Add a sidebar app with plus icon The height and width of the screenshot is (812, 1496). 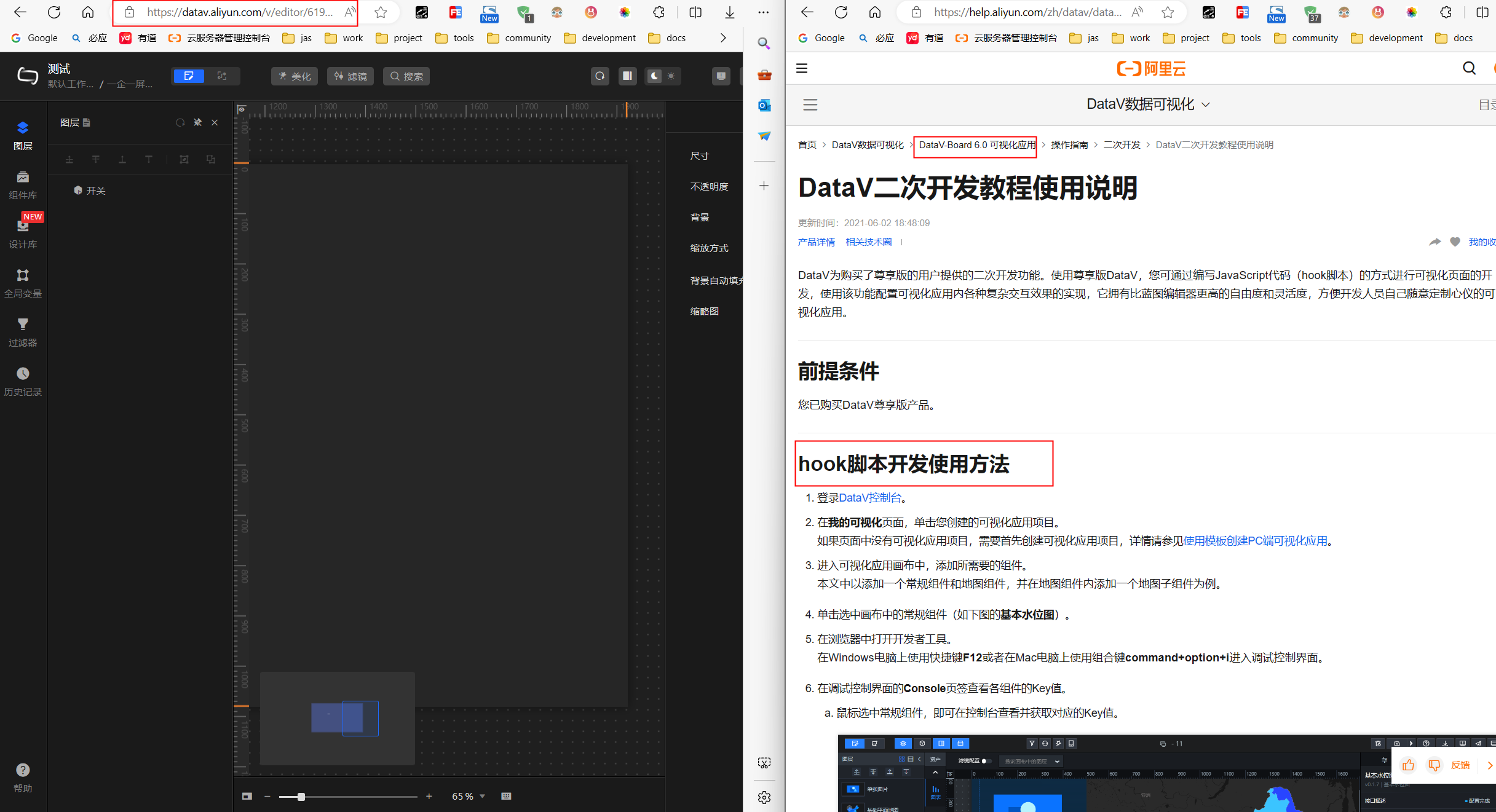point(764,186)
